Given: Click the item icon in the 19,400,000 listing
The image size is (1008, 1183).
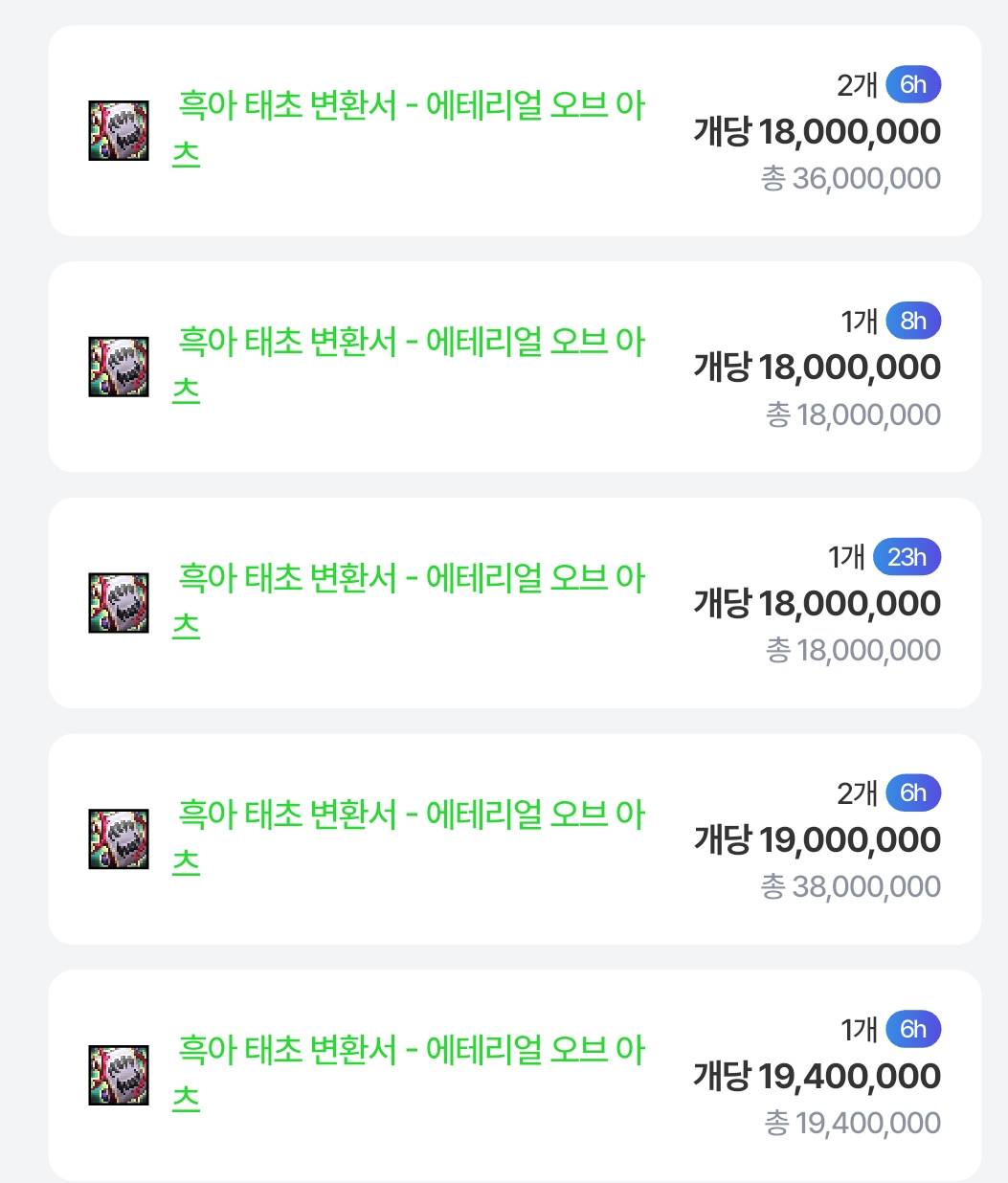Looking at the screenshot, I should (119, 1076).
